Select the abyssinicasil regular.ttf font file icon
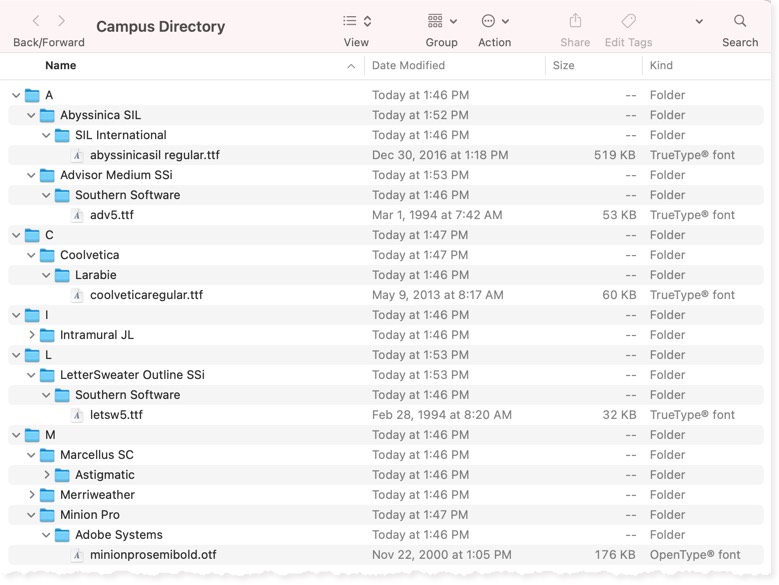 pyautogui.click(x=77, y=155)
